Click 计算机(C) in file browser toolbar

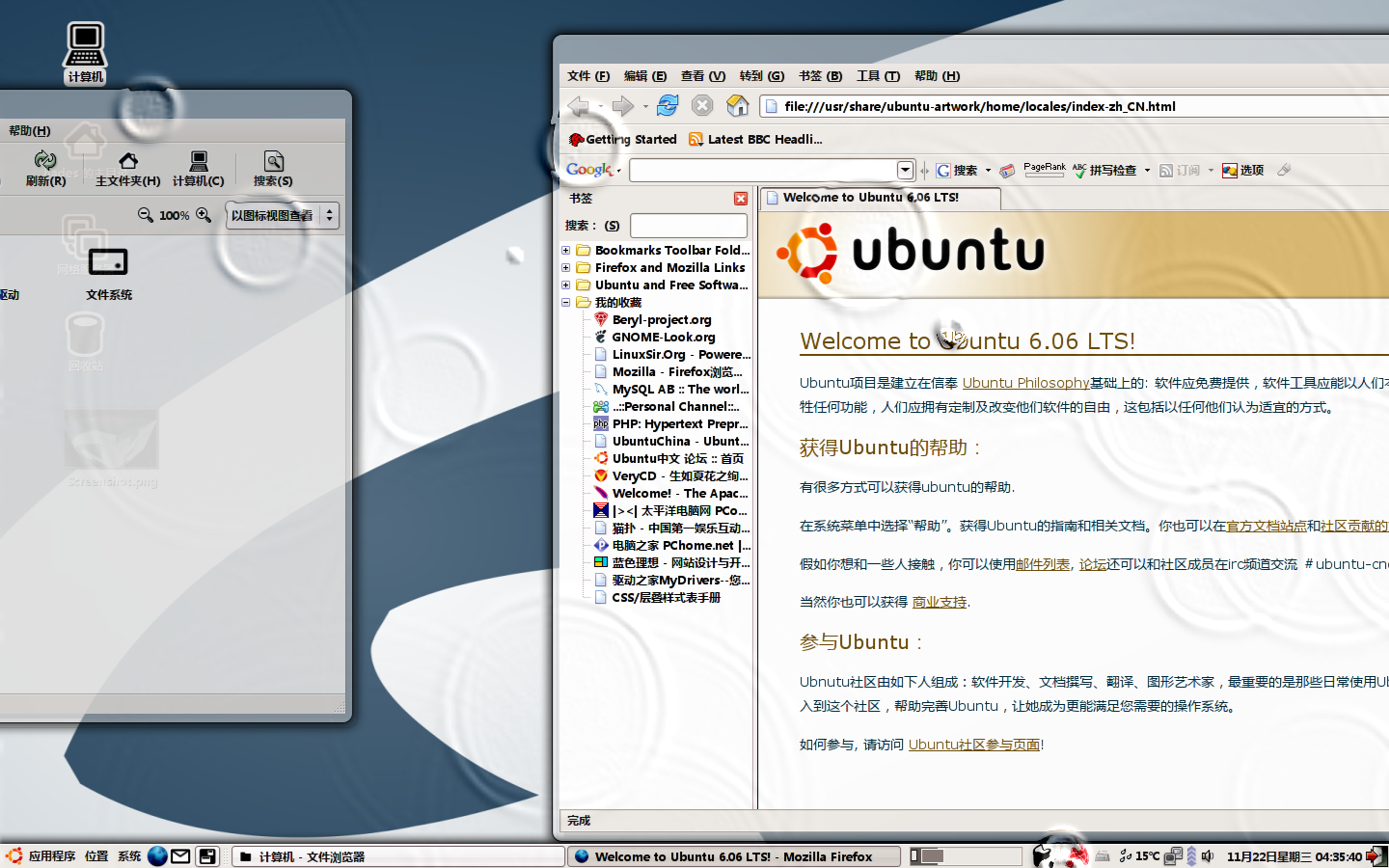point(199,168)
